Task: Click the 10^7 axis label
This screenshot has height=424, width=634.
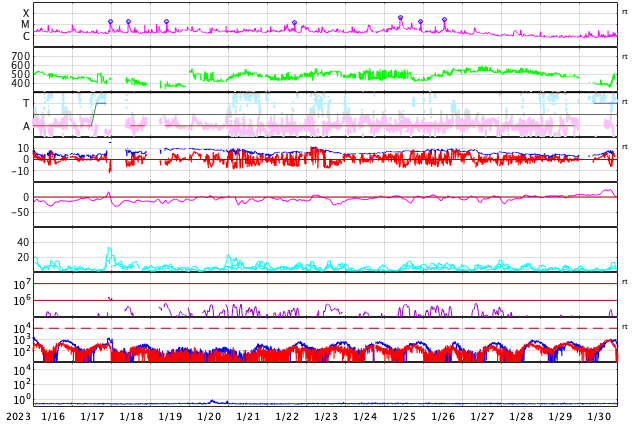Action: tap(21, 284)
